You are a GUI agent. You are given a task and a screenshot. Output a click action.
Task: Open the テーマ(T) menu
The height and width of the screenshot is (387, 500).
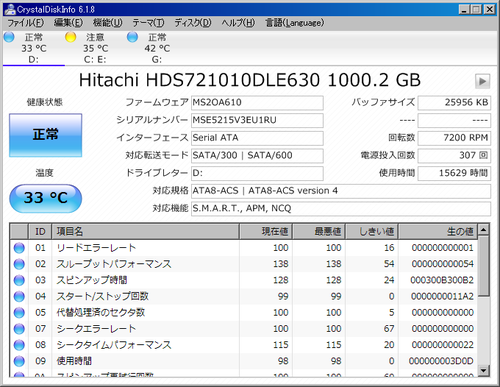[148, 23]
